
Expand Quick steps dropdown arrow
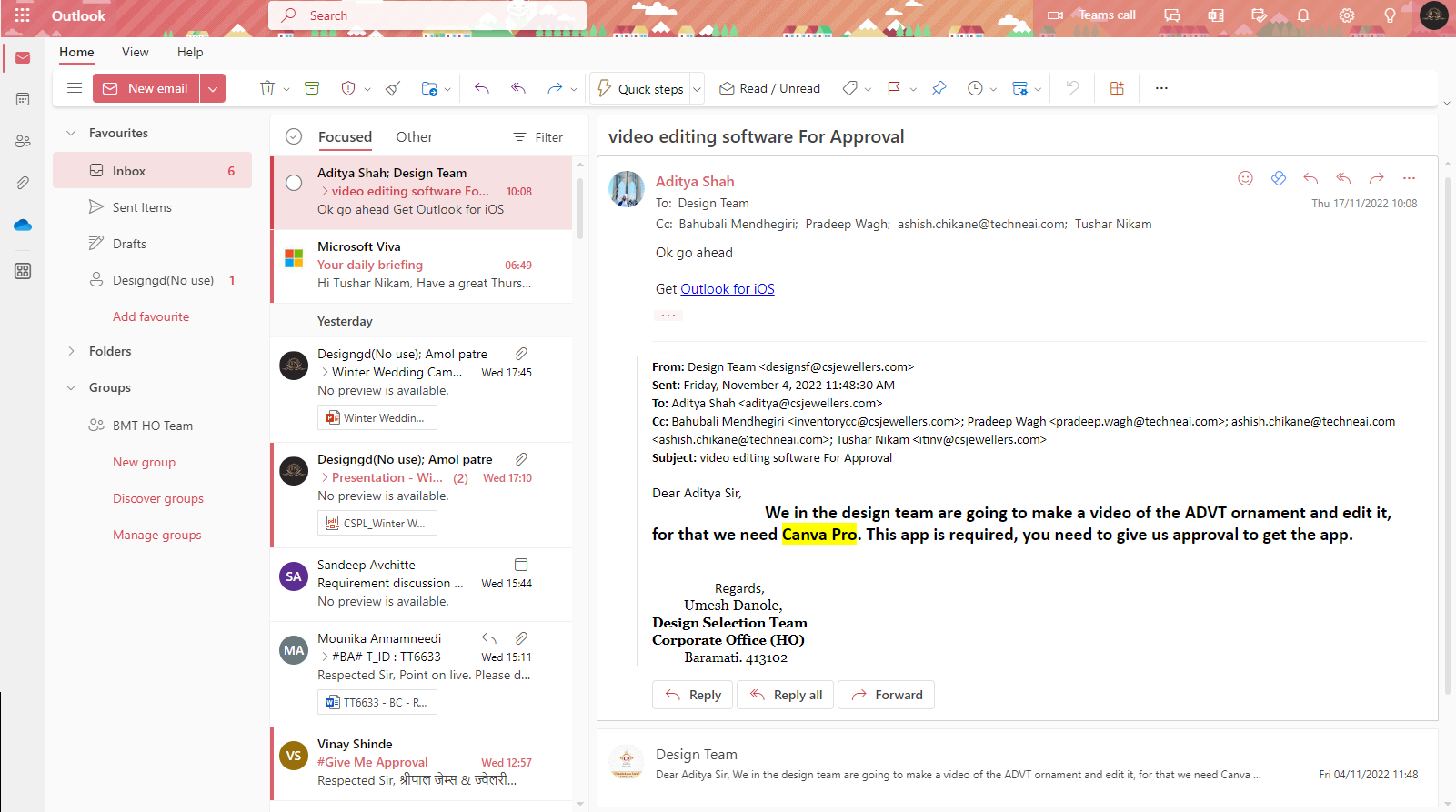click(x=698, y=89)
